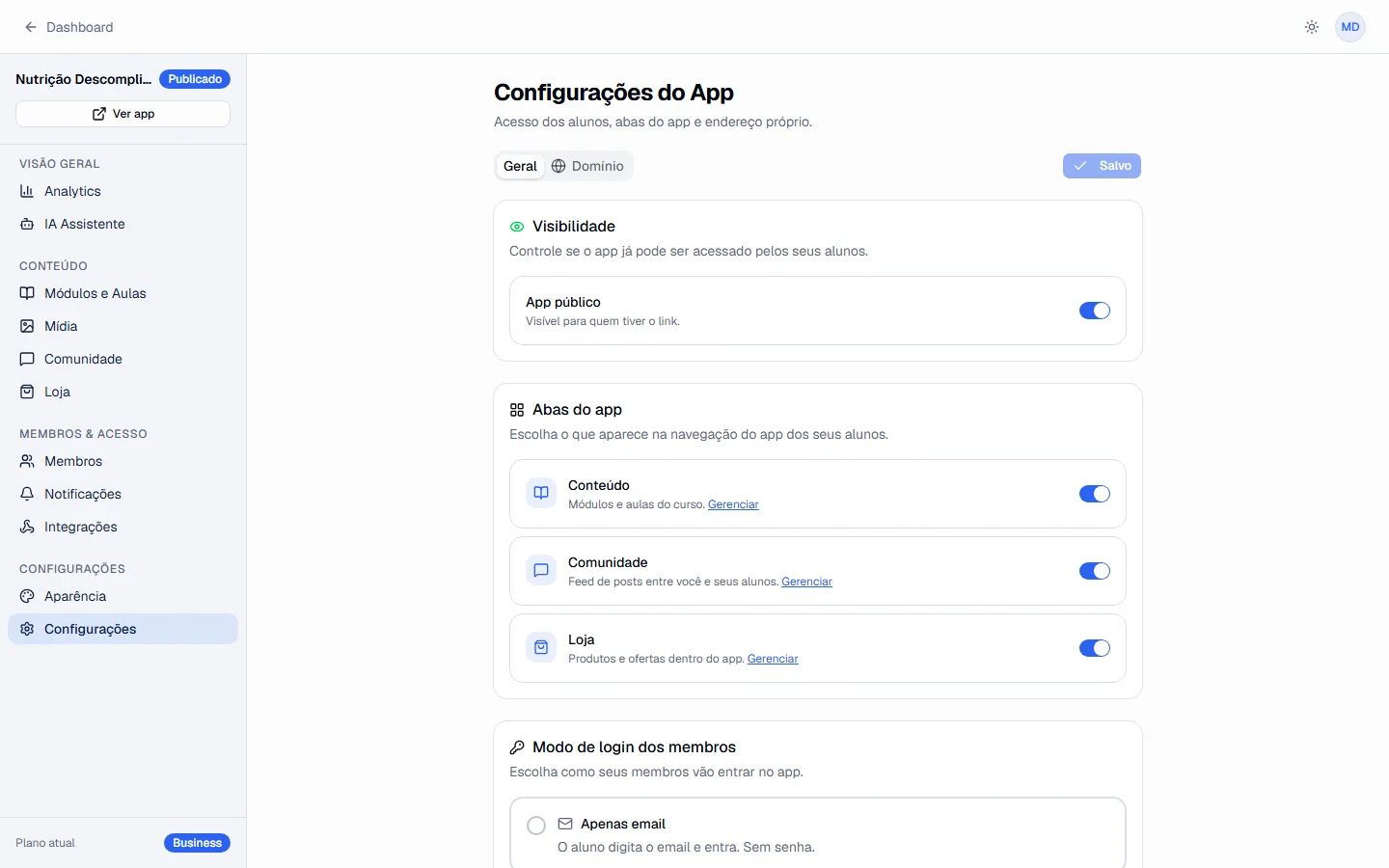
Task: Click the Domínio globe icon
Action: coord(558,166)
